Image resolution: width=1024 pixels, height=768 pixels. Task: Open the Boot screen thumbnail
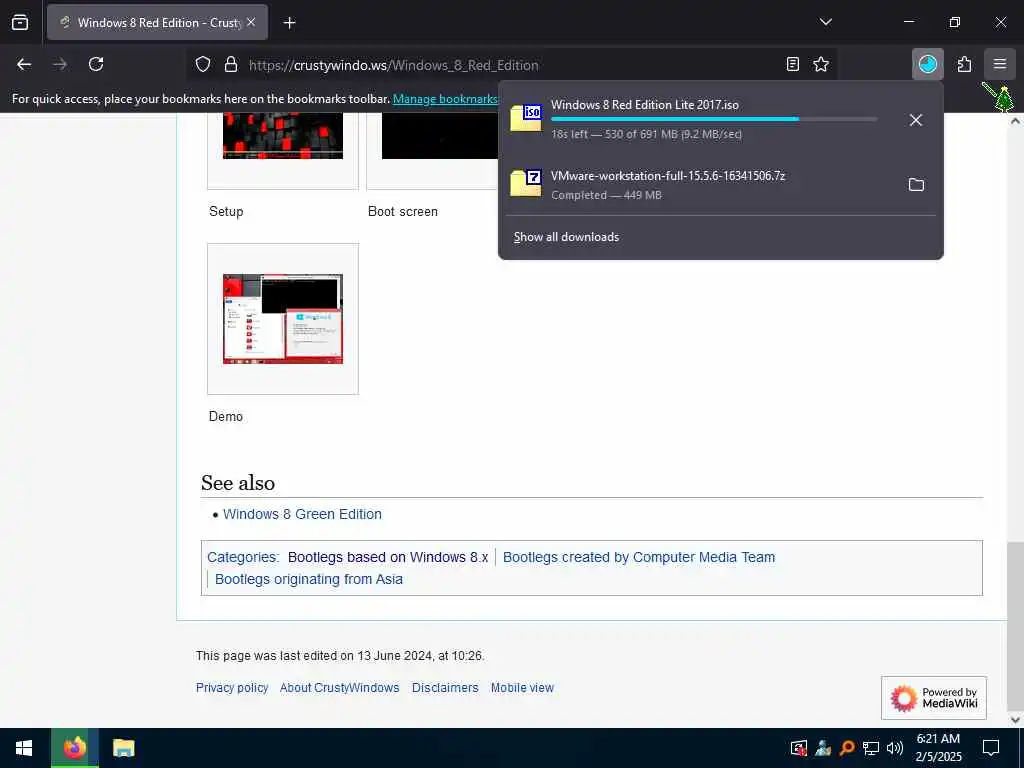click(440, 136)
